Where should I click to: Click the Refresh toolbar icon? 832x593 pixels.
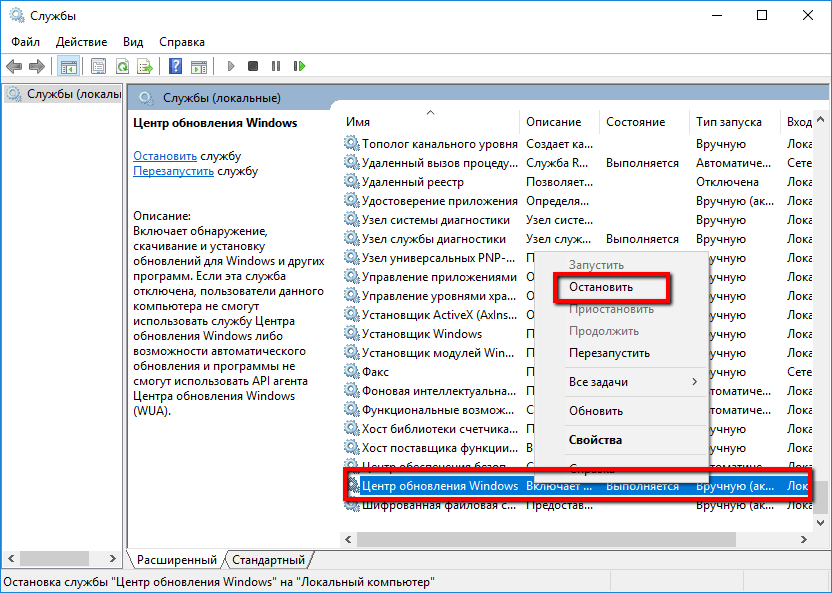[122, 66]
